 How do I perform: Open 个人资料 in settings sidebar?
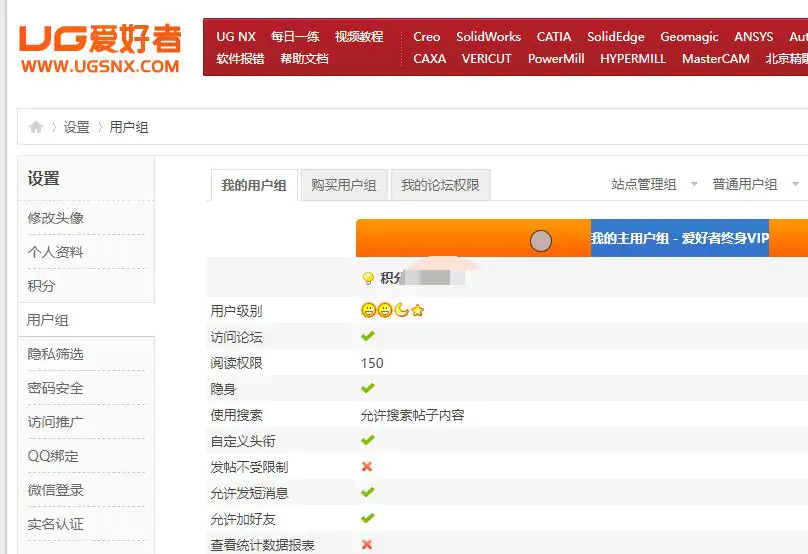click(56, 252)
